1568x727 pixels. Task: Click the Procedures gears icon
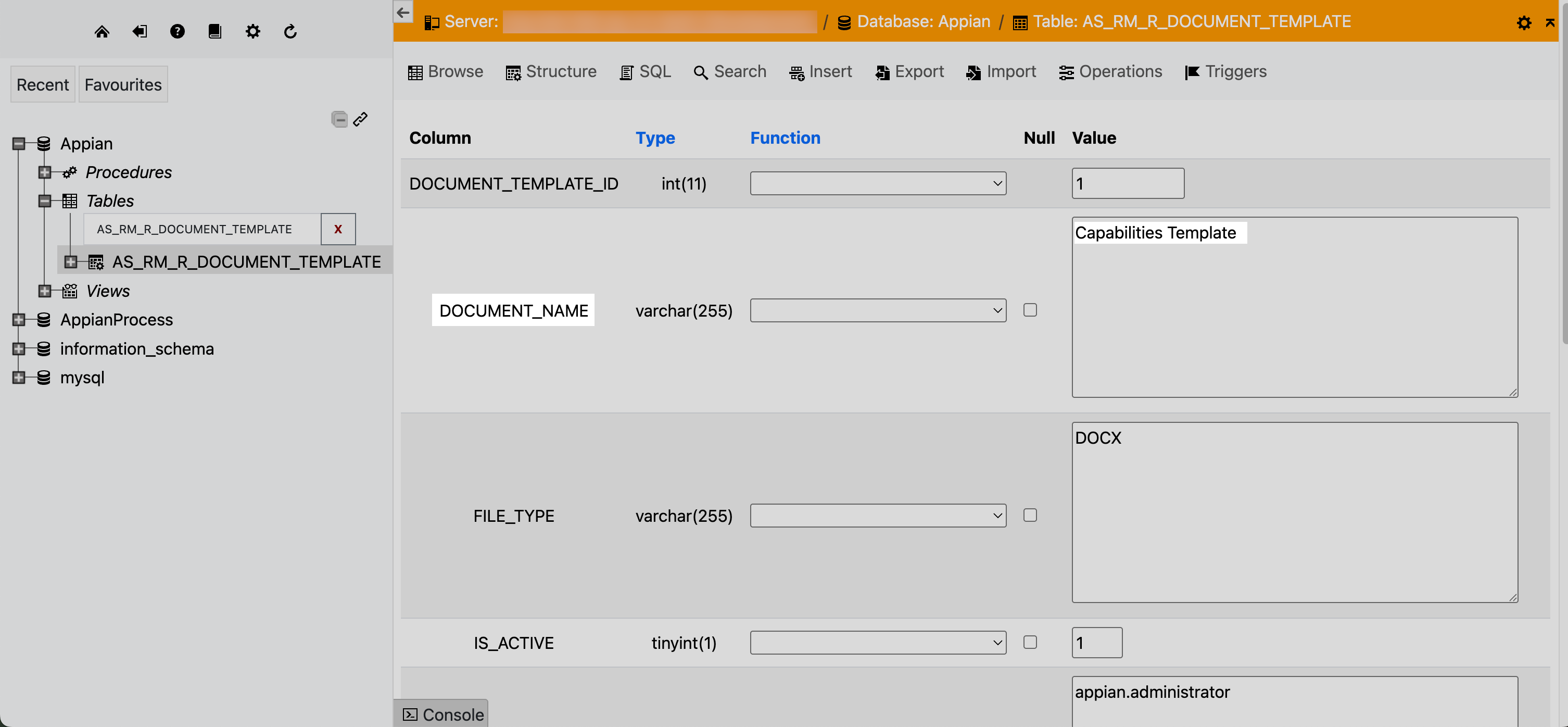coord(69,172)
